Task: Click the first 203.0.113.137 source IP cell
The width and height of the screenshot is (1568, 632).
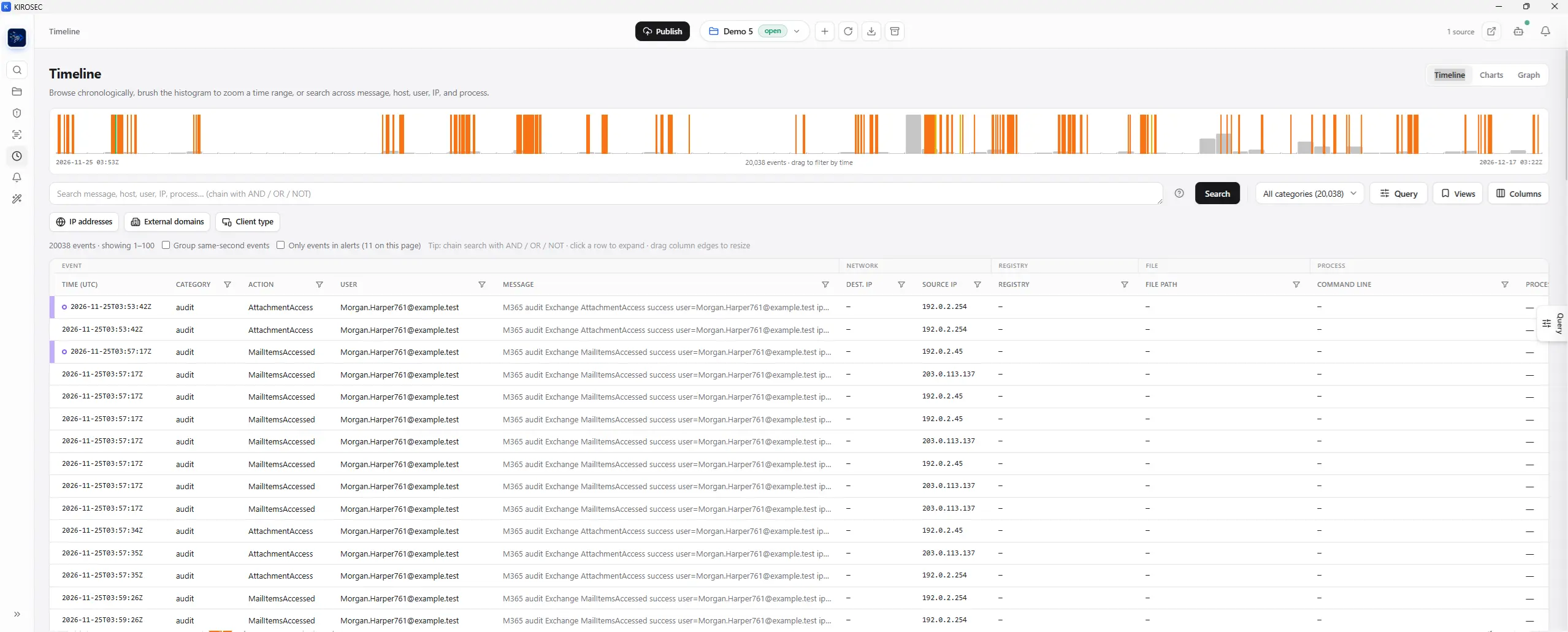Action: [x=948, y=374]
